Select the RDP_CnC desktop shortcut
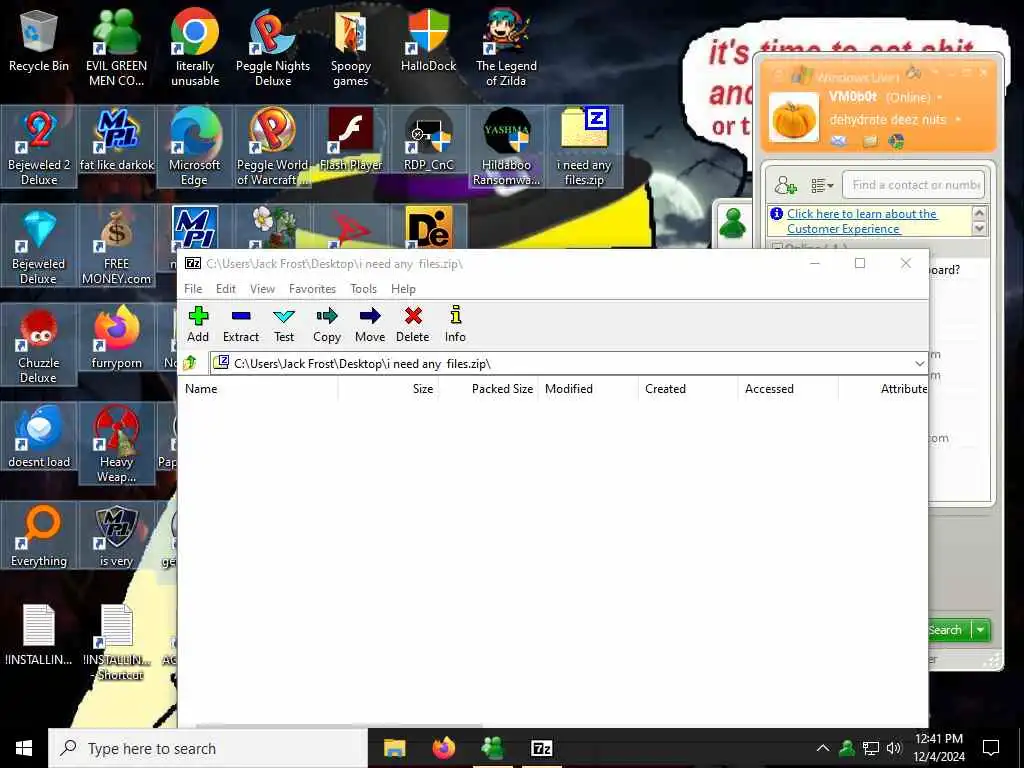Image resolution: width=1024 pixels, height=768 pixels. [x=428, y=140]
